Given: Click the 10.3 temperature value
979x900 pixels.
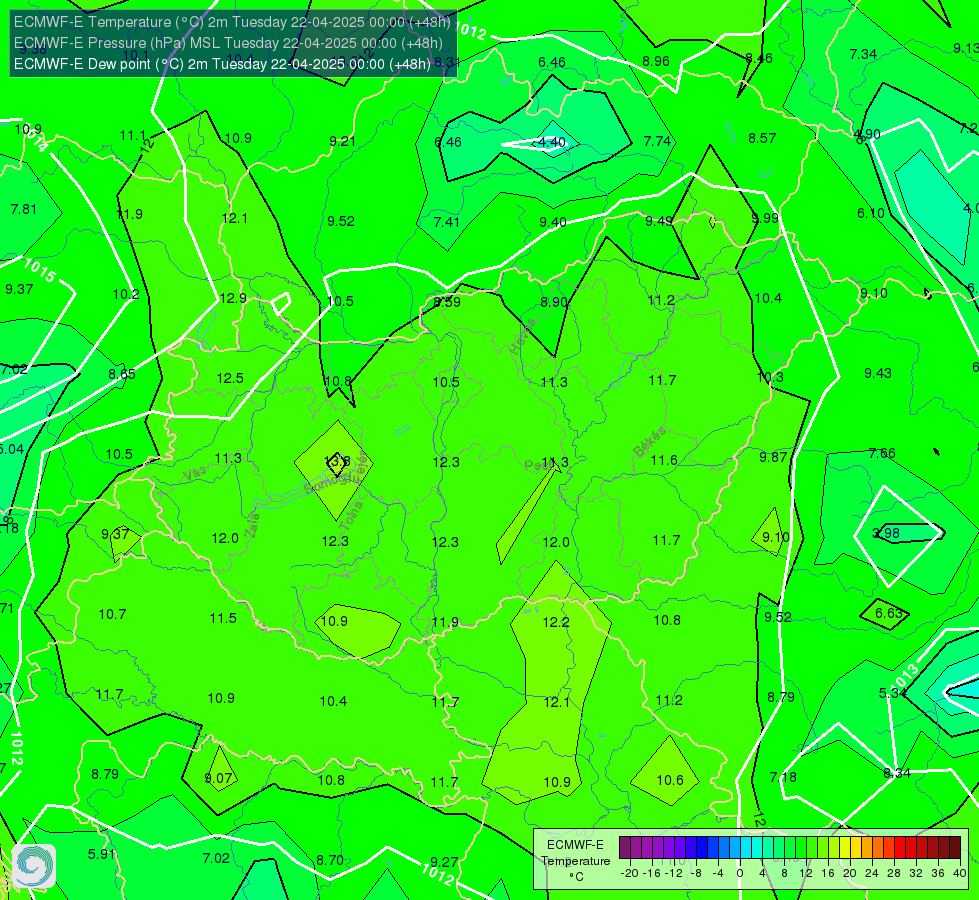Looking at the screenshot, I should 770,378.
